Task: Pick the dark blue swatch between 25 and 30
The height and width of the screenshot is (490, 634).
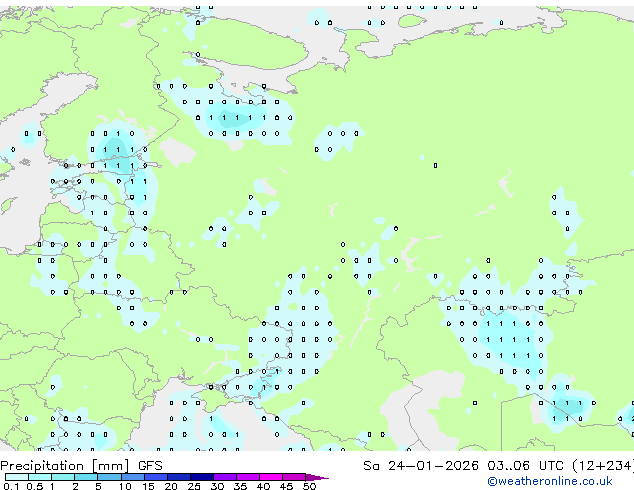Action: [202, 477]
